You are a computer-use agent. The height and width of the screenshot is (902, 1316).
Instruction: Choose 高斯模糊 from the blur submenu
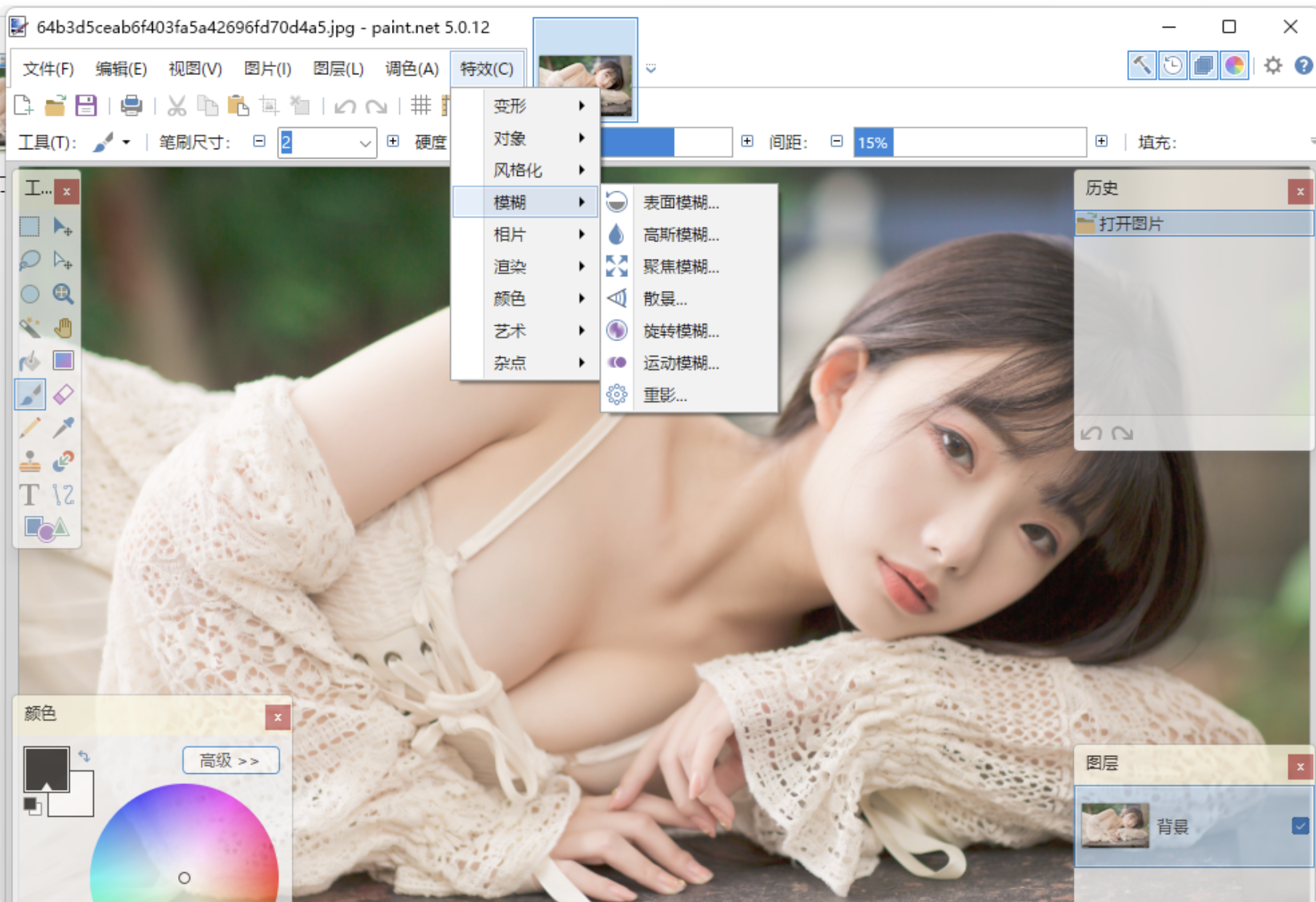[679, 236]
